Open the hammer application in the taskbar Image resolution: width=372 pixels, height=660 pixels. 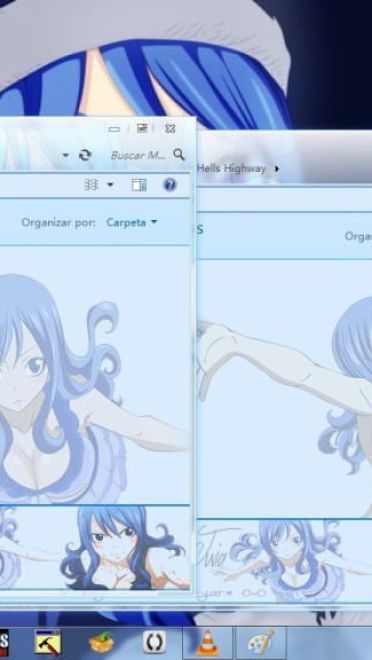[48, 642]
